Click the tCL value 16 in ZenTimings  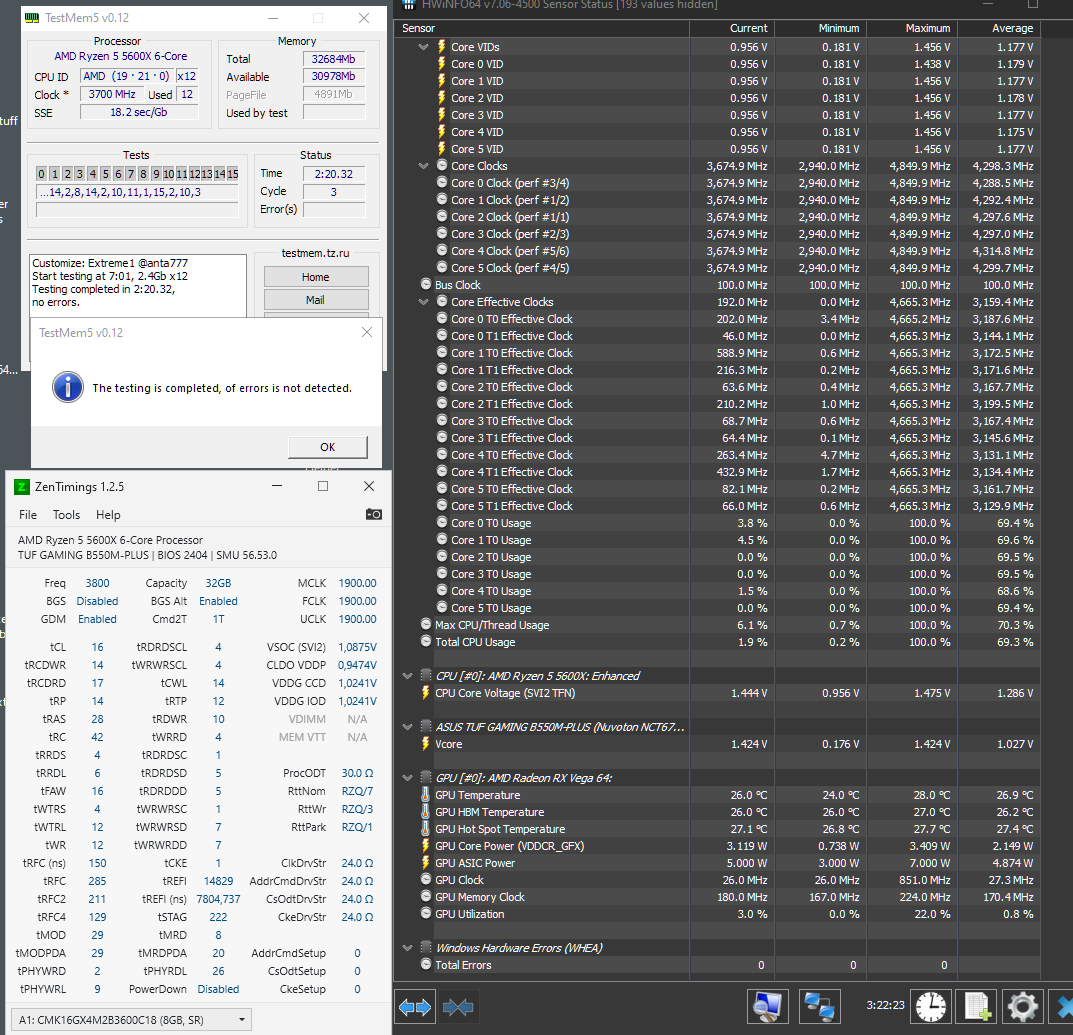point(98,647)
